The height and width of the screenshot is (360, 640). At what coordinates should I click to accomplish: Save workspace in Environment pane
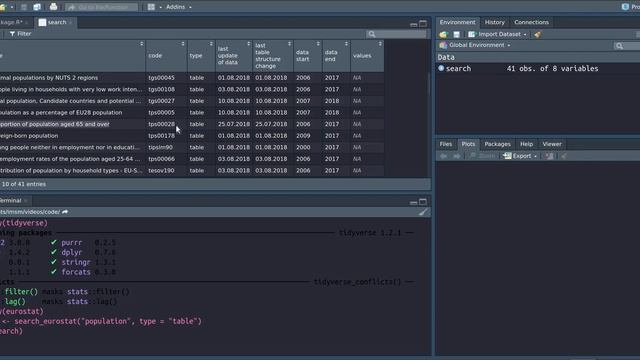click(457, 35)
